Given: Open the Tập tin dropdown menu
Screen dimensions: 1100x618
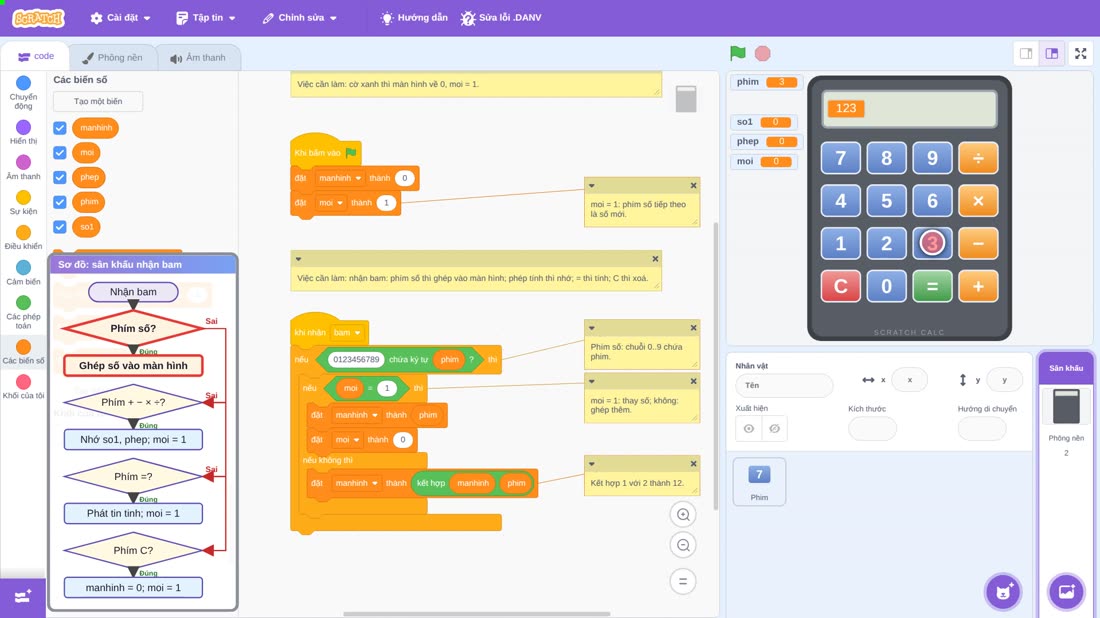Looking at the screenshot, I should [x=206, y=18].
